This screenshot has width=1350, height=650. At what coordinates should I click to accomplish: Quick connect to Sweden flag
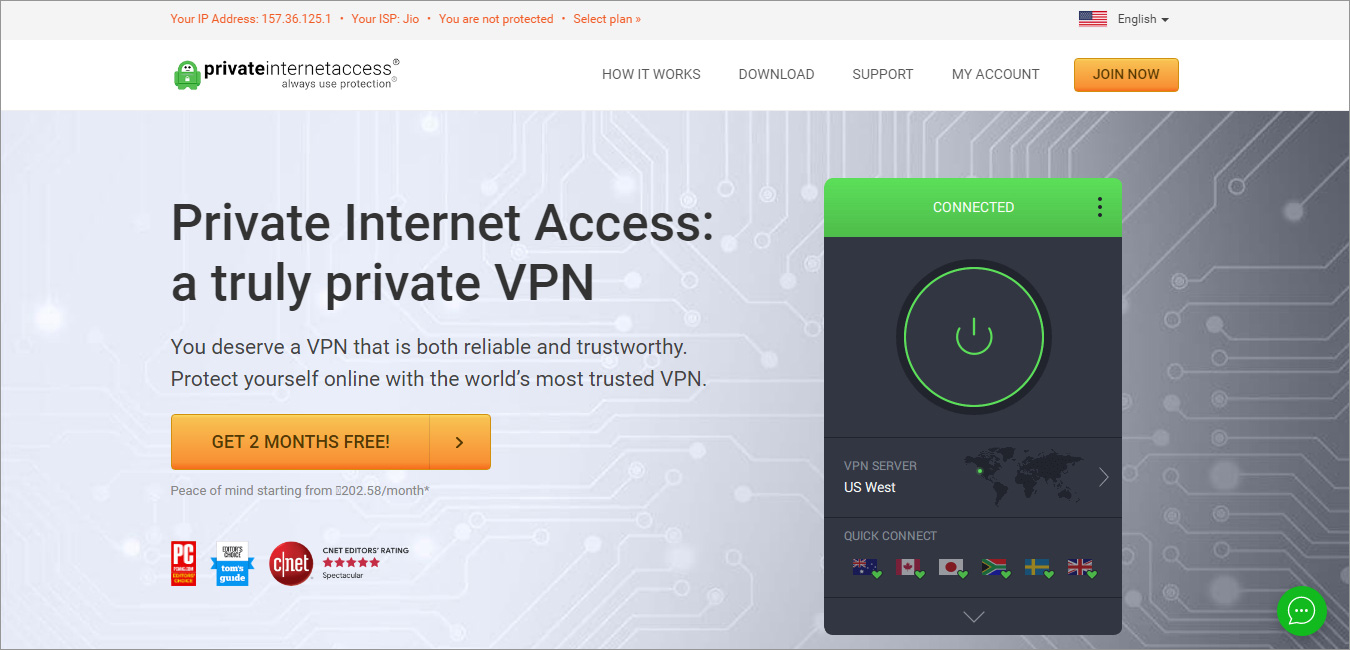pyautogui.click(x=1037, y=568)
